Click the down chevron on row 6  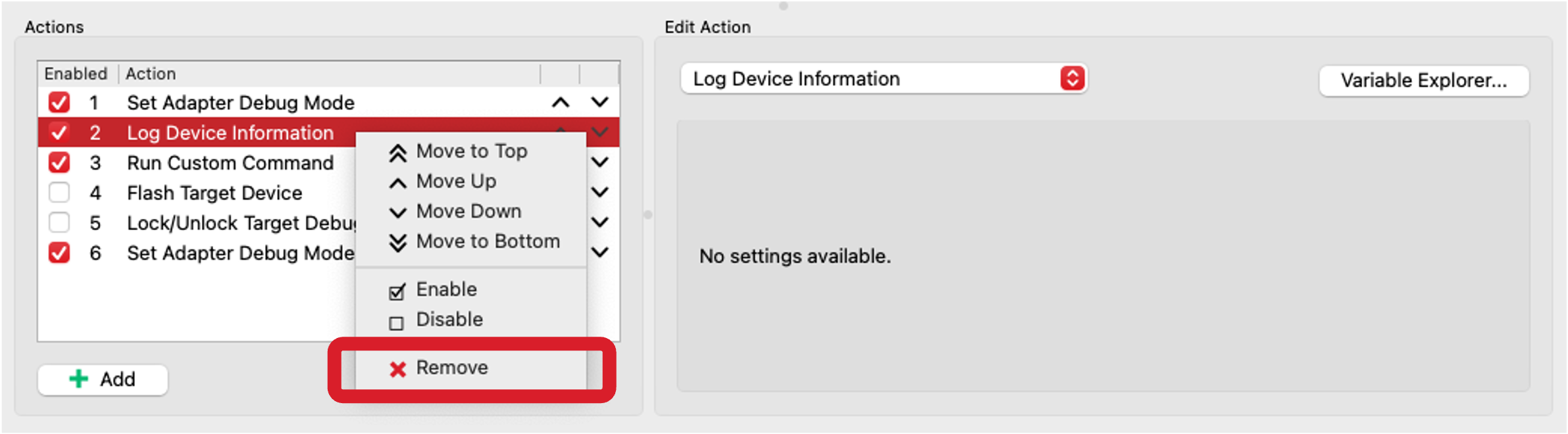coord(599,253)
